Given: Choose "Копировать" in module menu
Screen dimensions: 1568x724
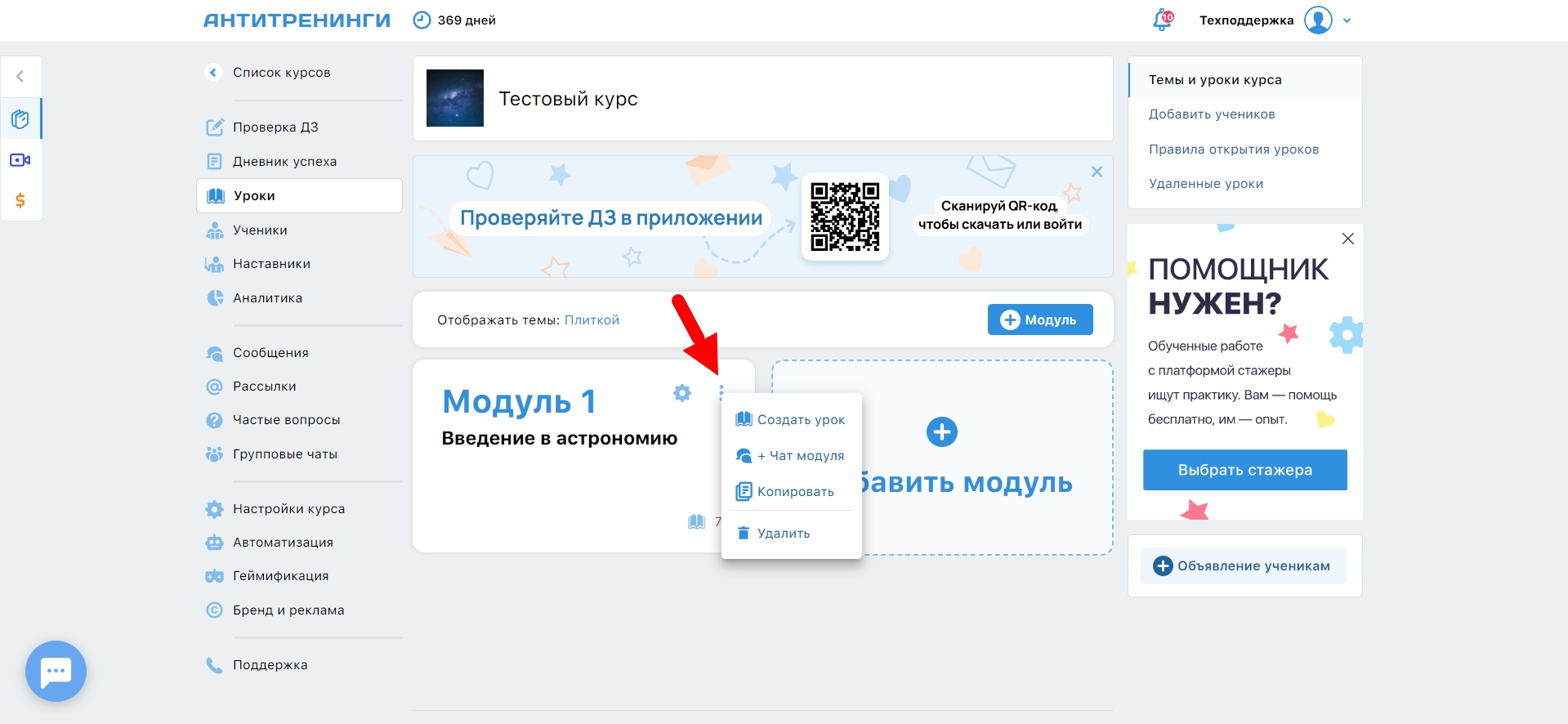Looking at the screenshot, I should coord(794,492).
